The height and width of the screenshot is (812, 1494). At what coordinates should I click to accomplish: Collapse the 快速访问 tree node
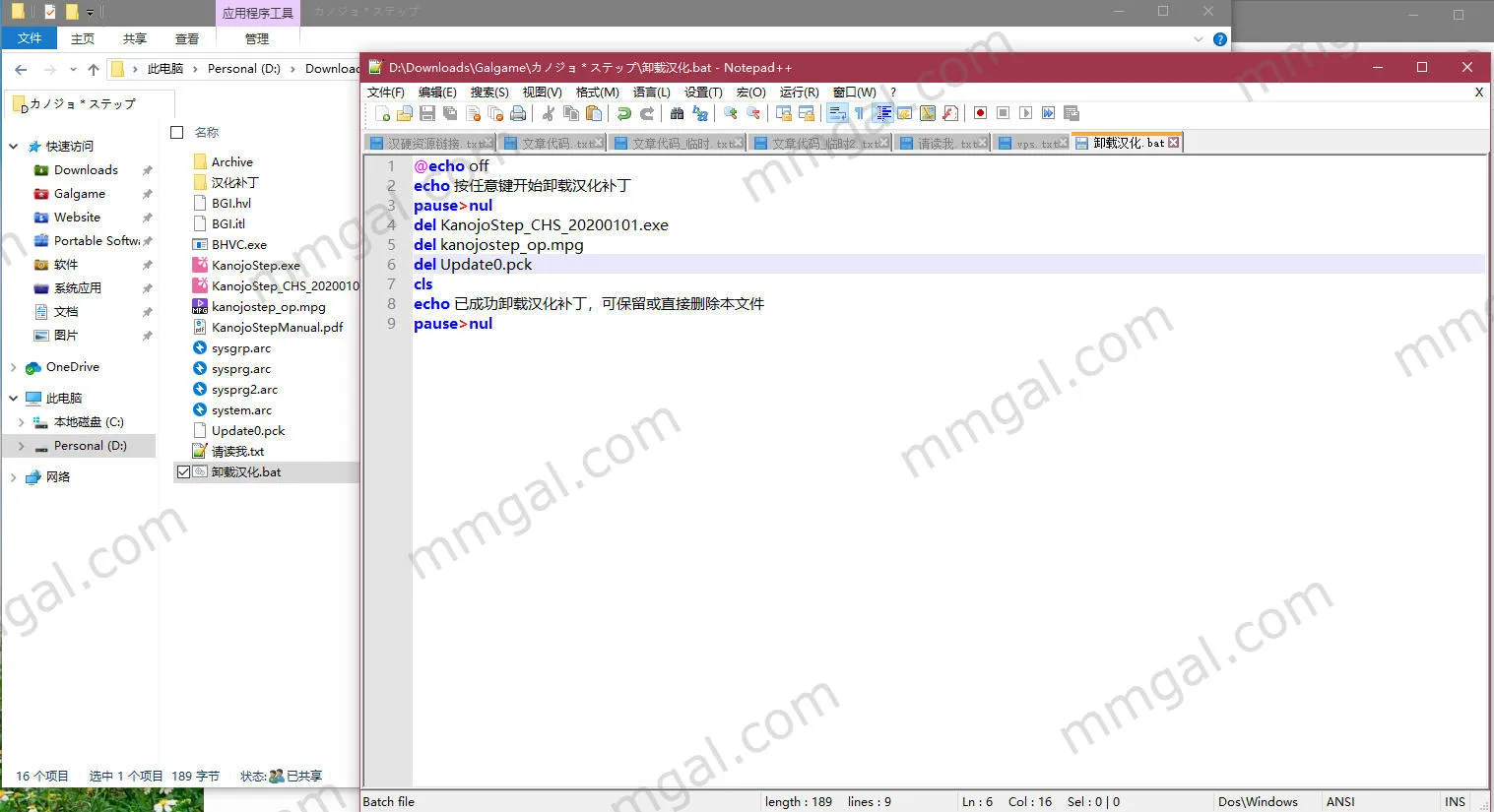pos(14,147)
